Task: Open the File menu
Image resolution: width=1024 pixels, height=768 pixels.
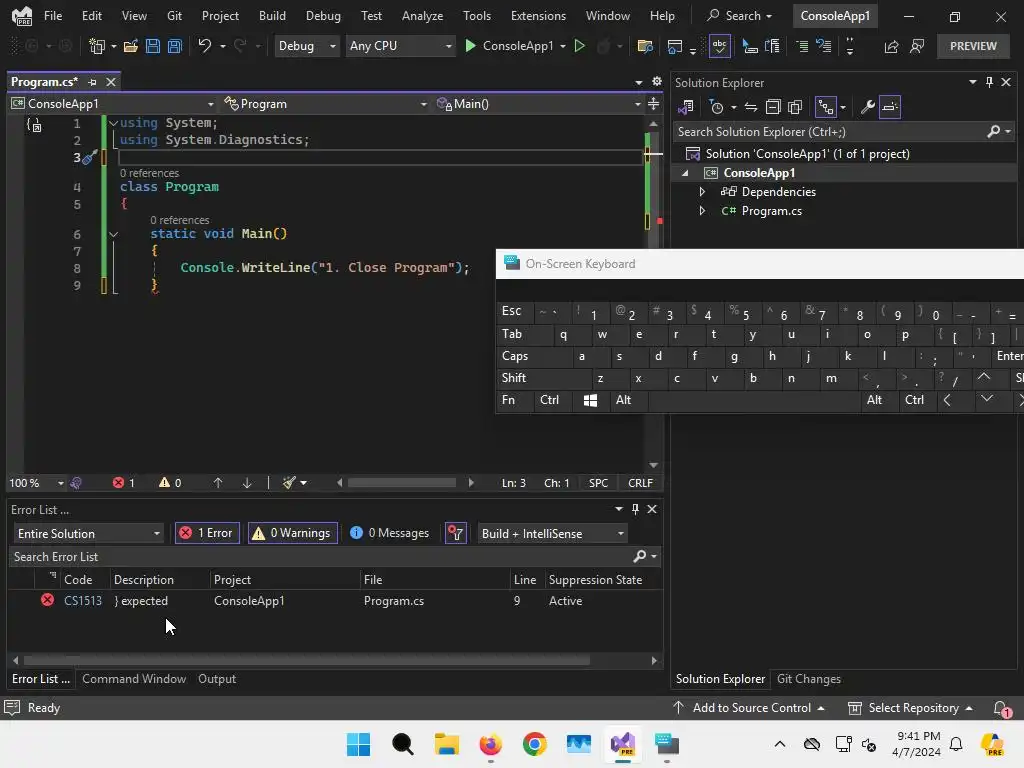Action: coord(53,16)
